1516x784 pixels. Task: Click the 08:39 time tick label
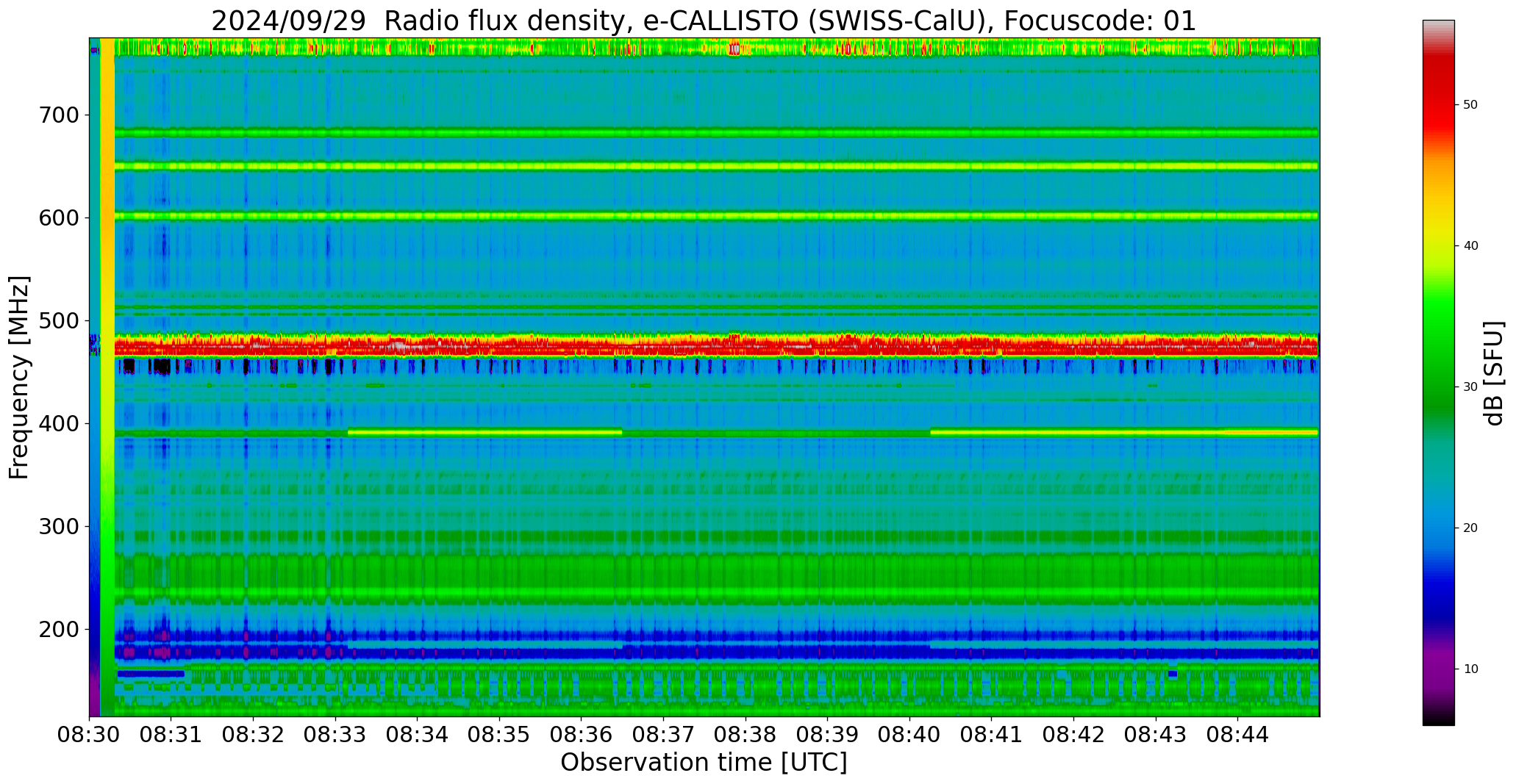(828, 735)
